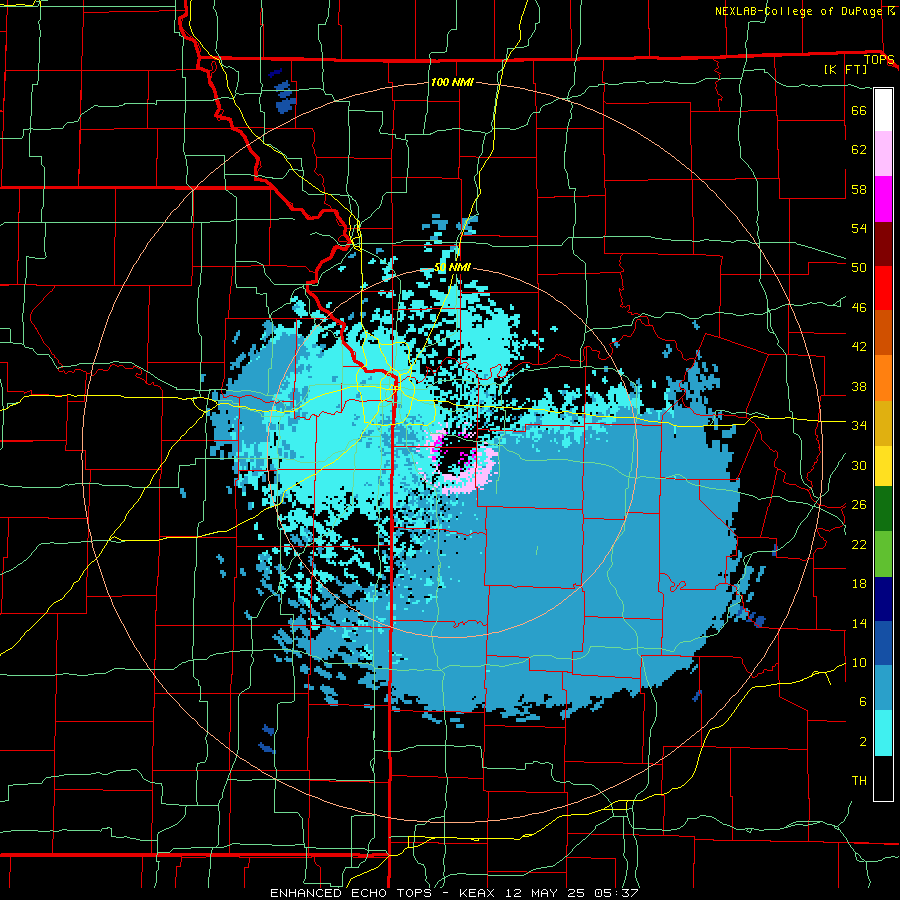Click the magenta legend swatch
900x900 pixels.
click(x=883, y=199)
